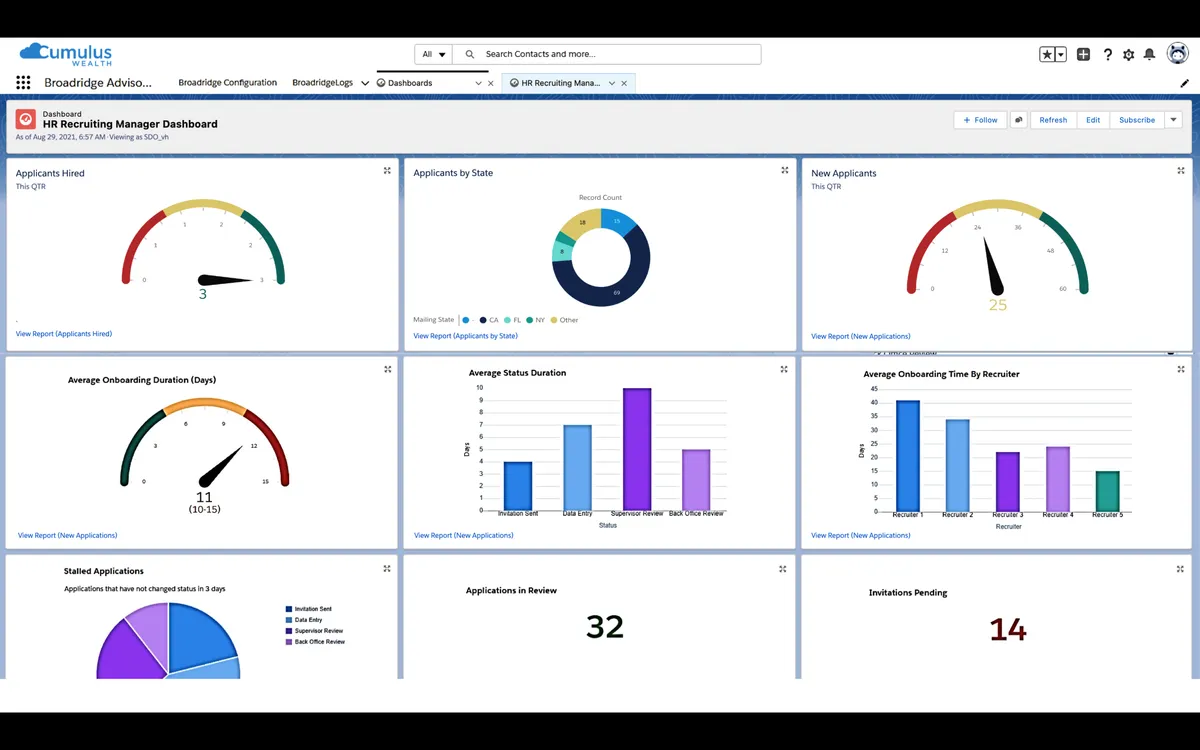The height and width of the screenshot is (750, 1200).
Task: Click the Recruiter 1 bar
Action: pos(908,456)
